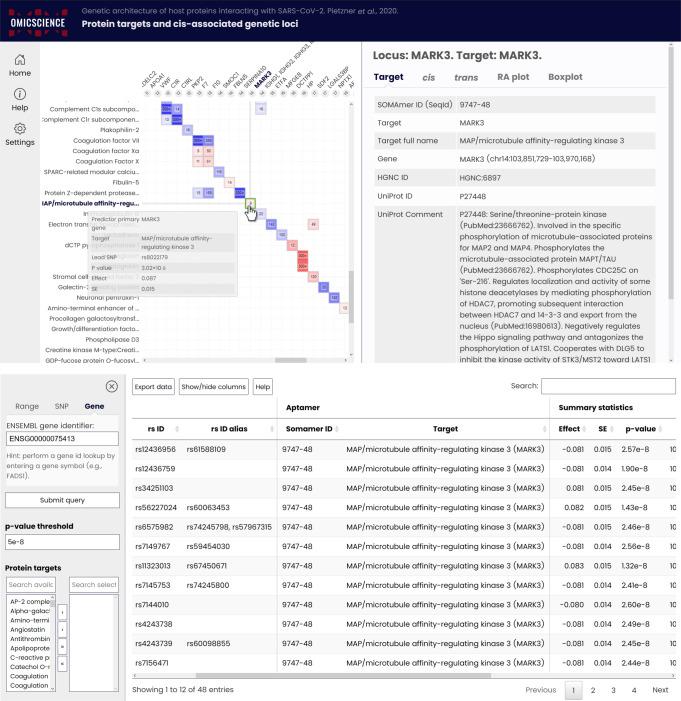The width and height of the screenshot is (681, 701).
Task: Open the RA plot tab
Action: 513,77
